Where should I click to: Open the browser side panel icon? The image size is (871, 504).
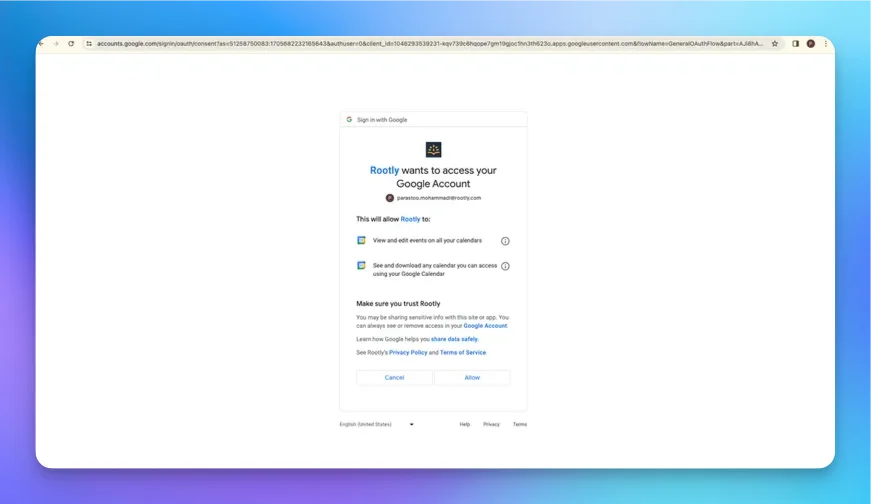(795, 43)
